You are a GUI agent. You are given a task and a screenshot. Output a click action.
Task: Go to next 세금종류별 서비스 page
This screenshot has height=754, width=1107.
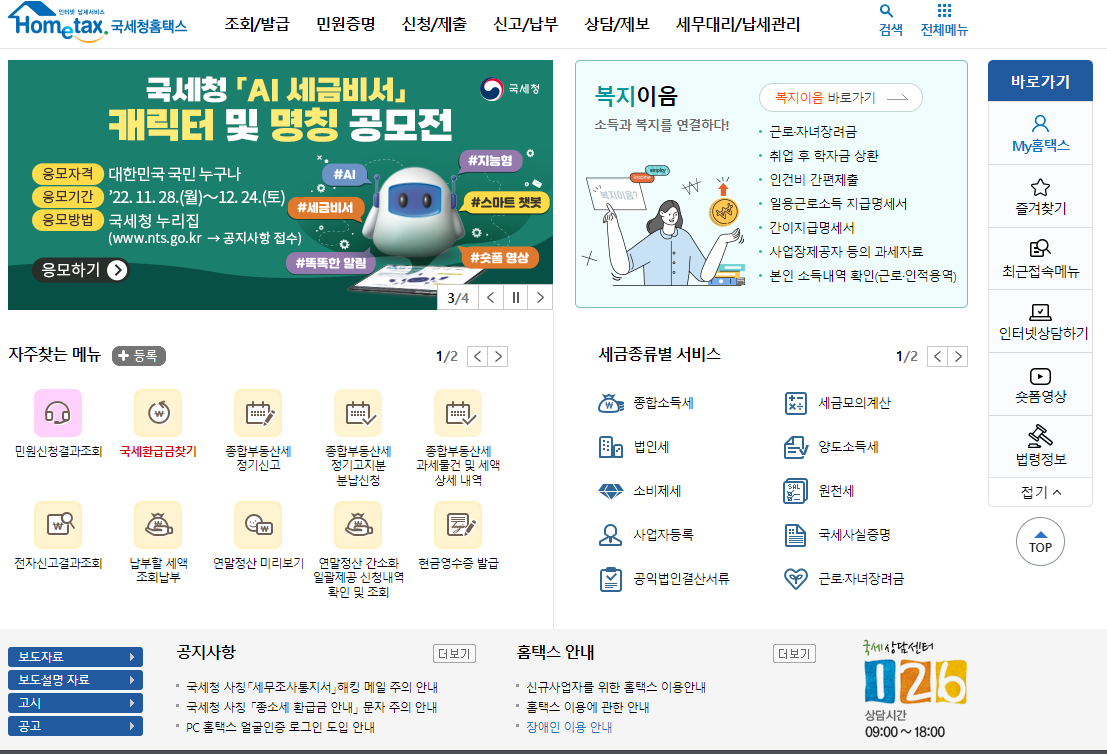(x=958, y=357)
